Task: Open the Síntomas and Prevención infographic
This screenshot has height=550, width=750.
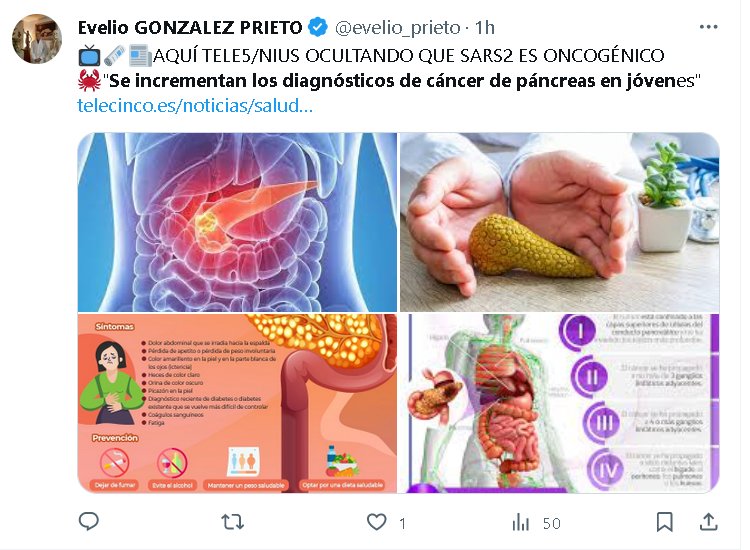Action: 237,403
